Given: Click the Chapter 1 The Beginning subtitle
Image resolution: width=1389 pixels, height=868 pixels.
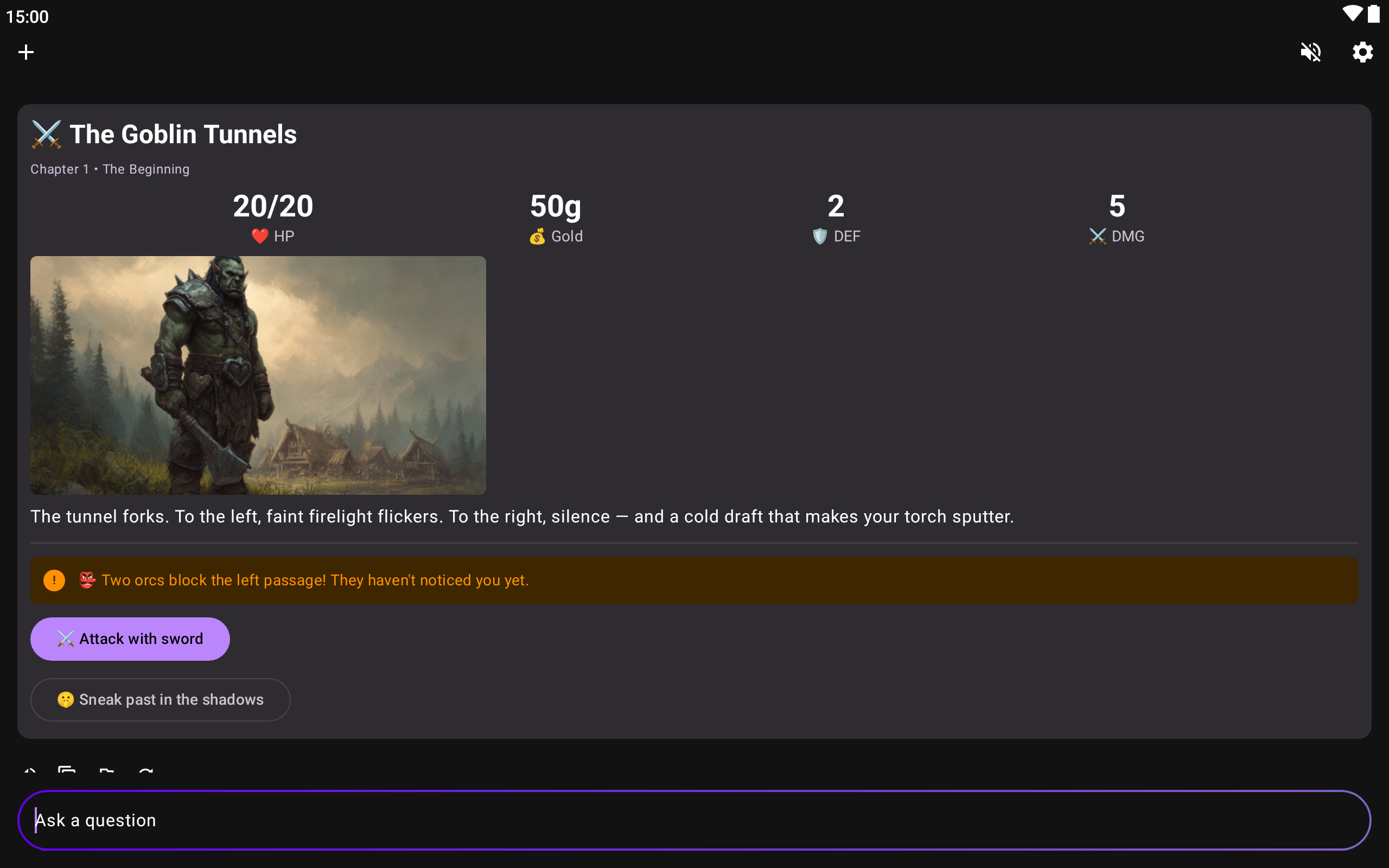Looking at the screenshot, I should [x=110, y=169].
